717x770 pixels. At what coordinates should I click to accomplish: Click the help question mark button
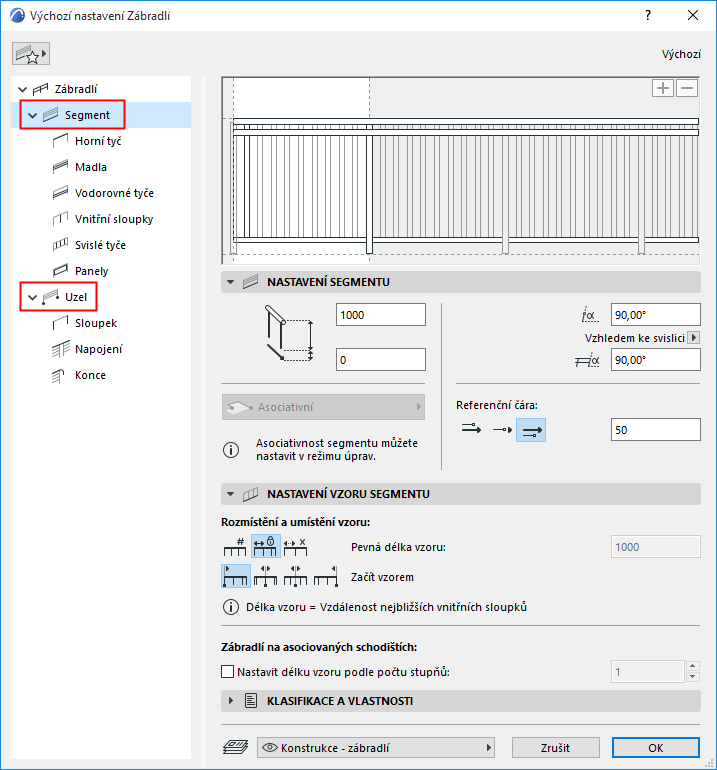pyautogui.click(x=648, y=16)
